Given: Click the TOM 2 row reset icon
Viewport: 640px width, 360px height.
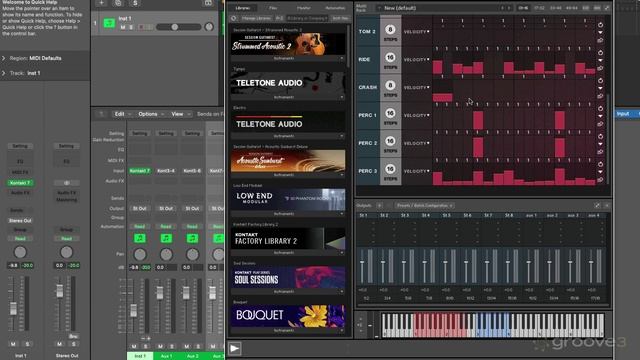Looking at the screenshot, I should pyautogui.click(x=600, y=24).
